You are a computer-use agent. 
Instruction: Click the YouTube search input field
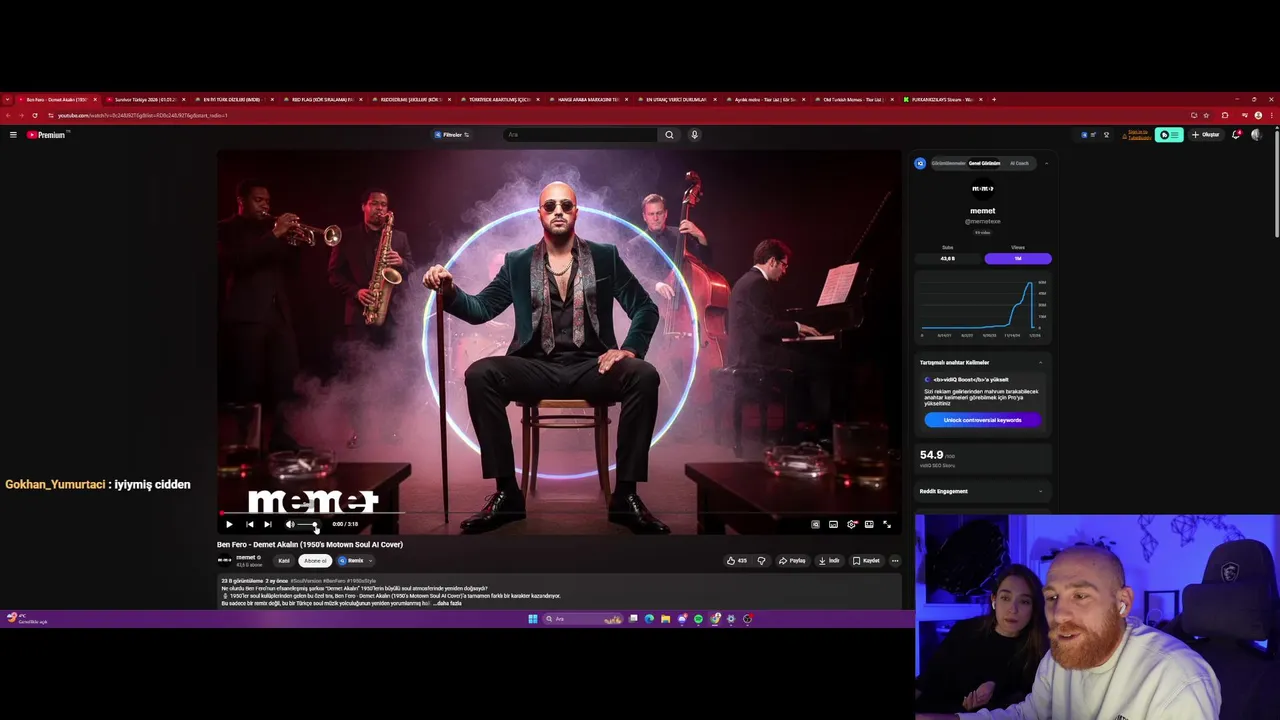click(x=580, y=135)
